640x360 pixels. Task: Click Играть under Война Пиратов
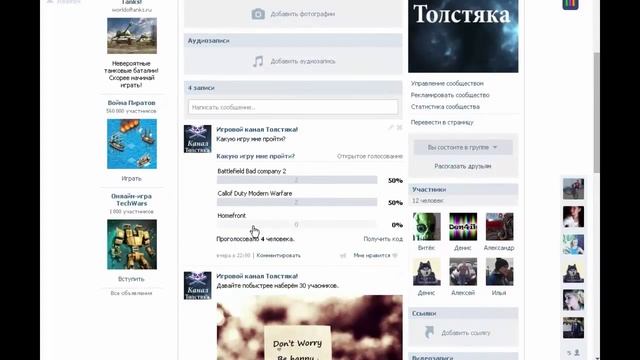(x=131, y=179)
